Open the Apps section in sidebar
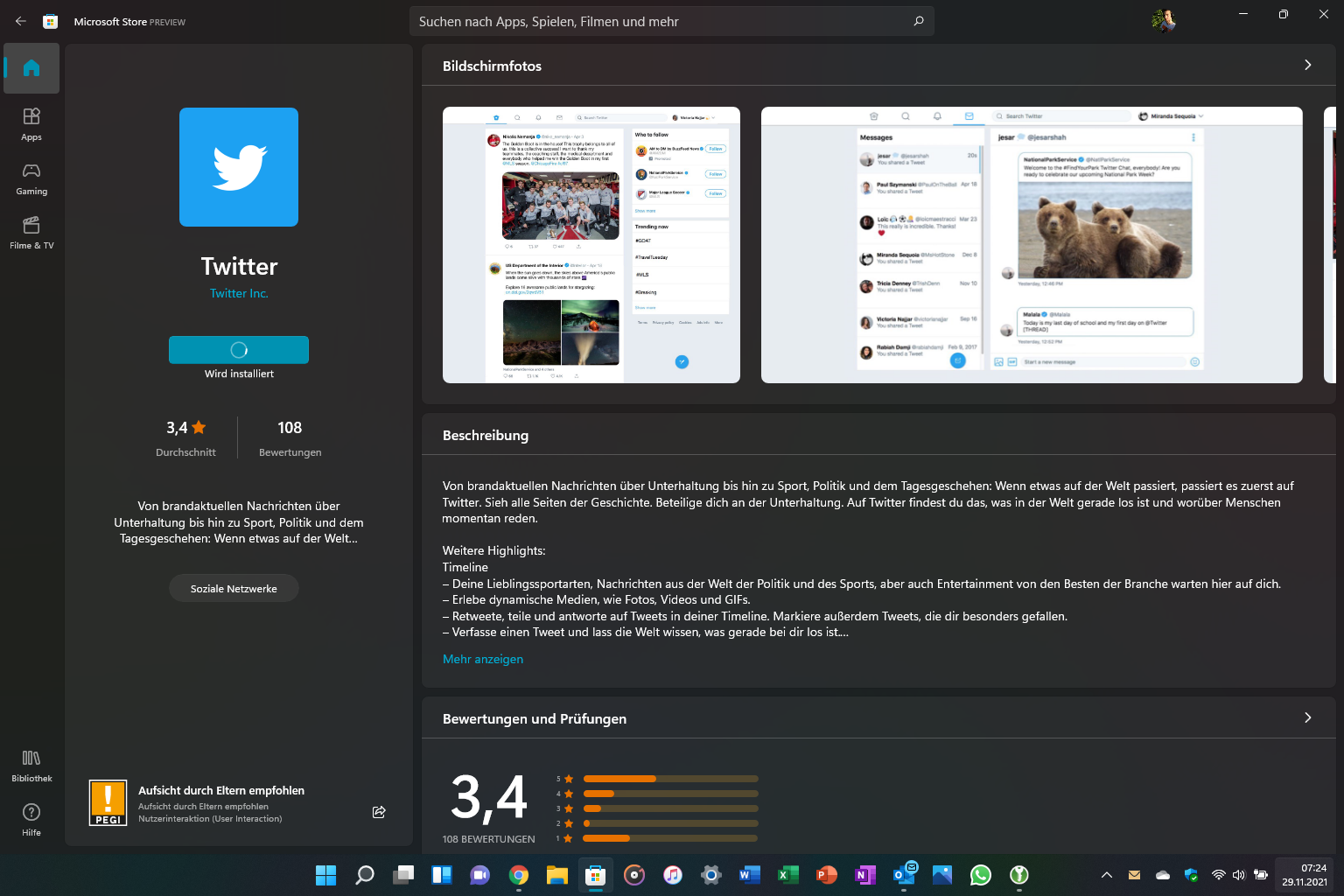 click(x=31, y=123)
